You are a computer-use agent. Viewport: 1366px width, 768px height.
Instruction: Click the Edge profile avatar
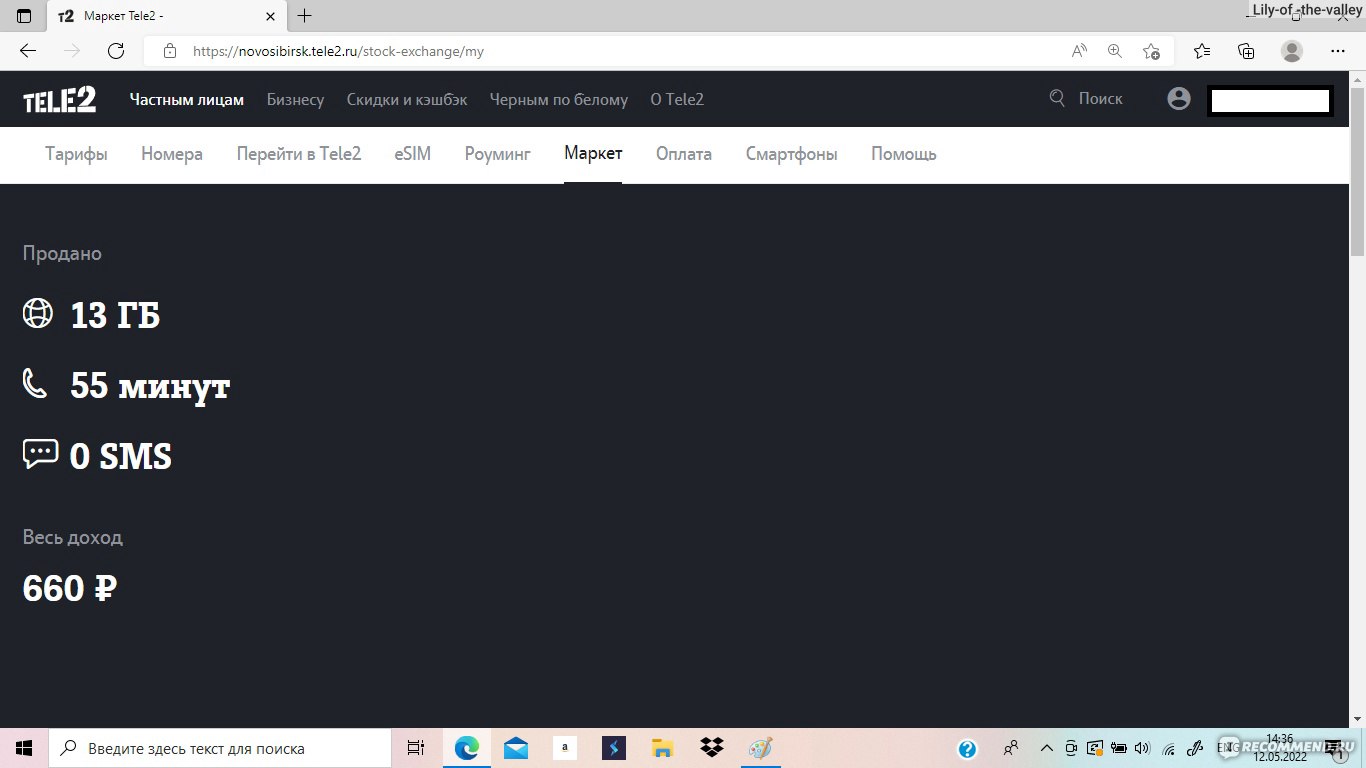pos(1292,51)
